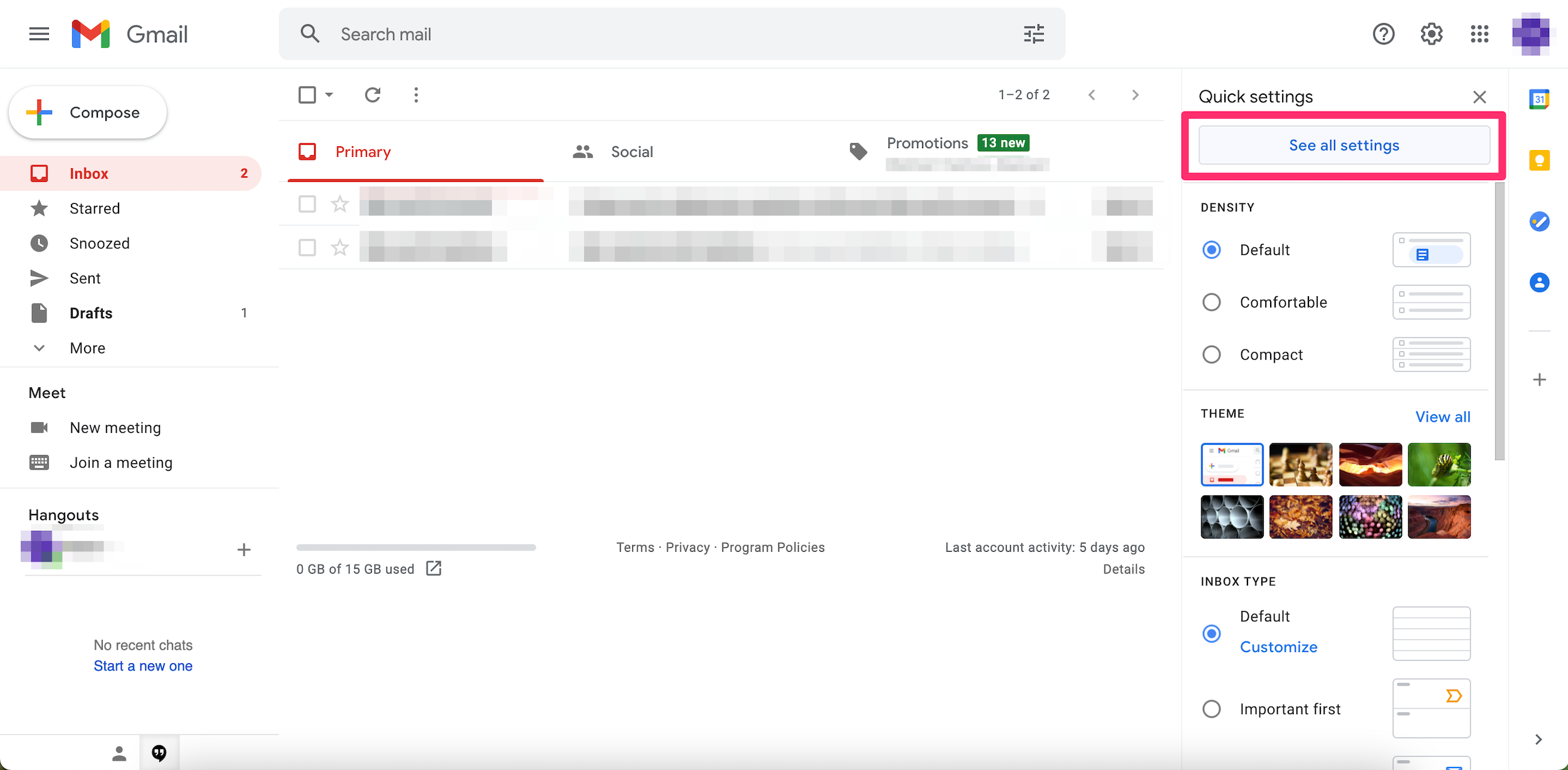Open storage management external link icon
Viewport: 1568px width, 770px height.
coord(434,569)
